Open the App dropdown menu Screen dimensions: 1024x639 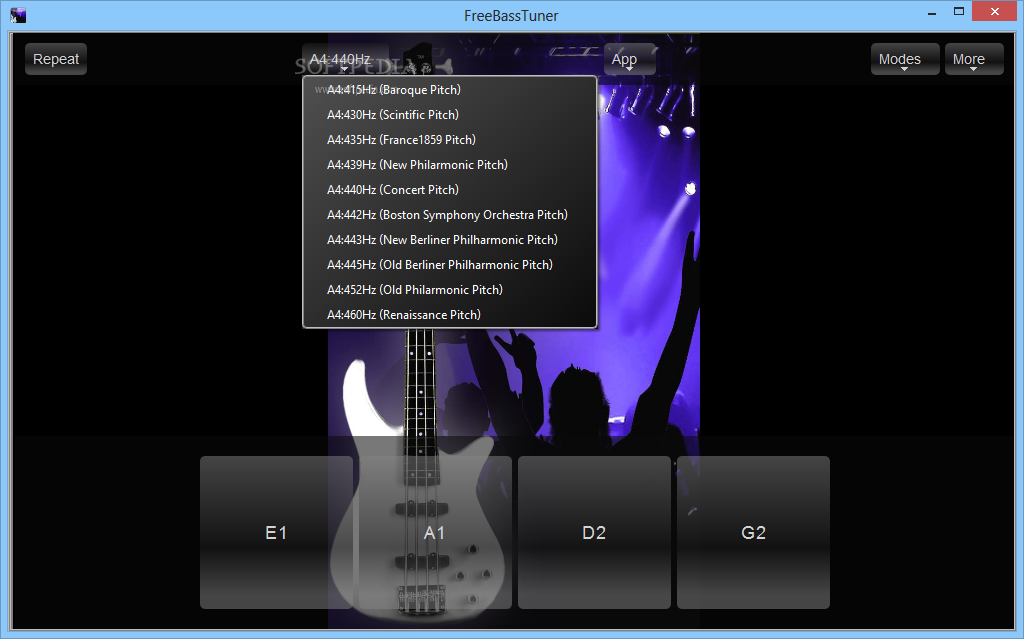630,59
